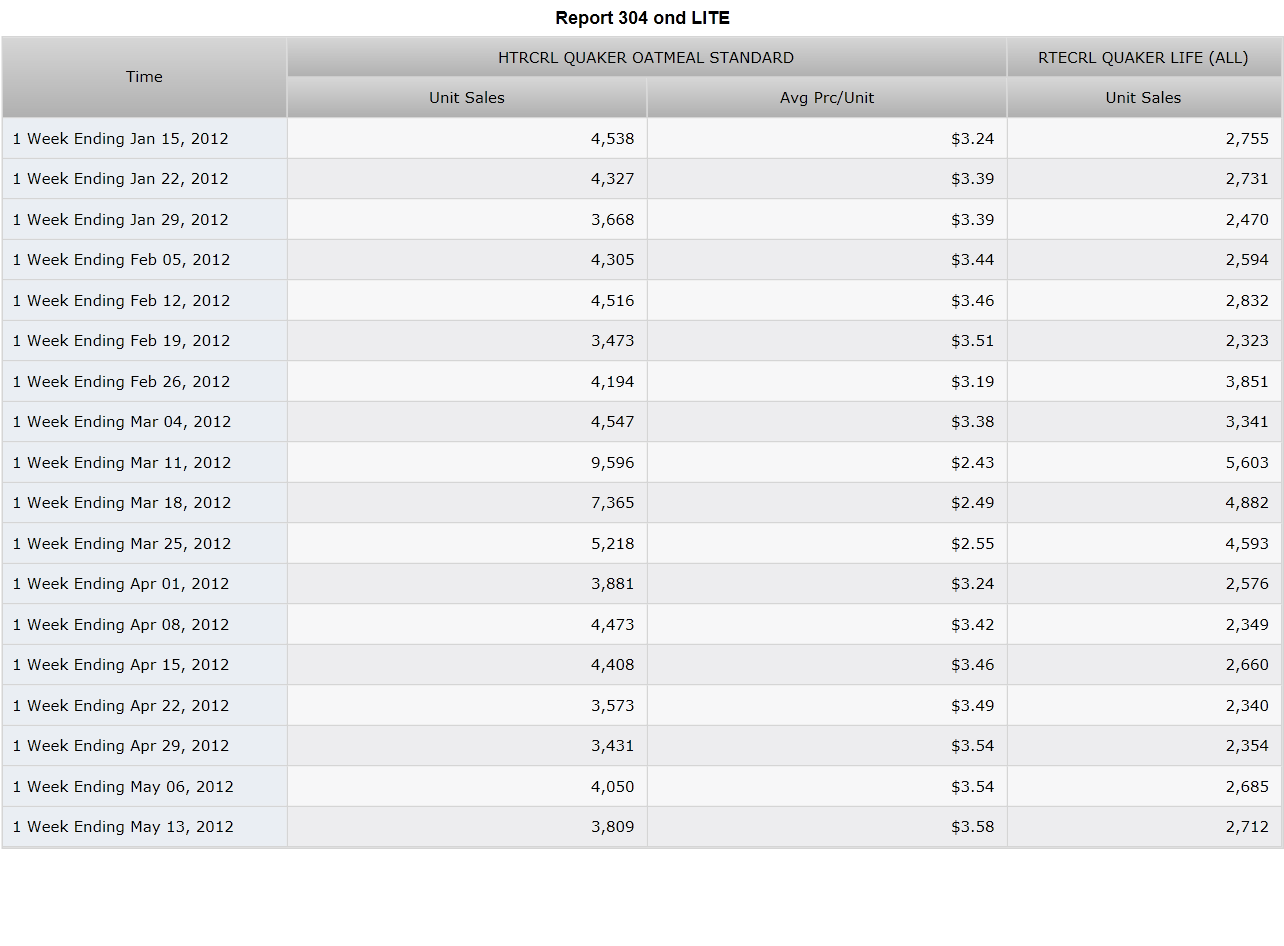Select row 1 Week Ending Apr 29, 2012

pyautogui.click(x=642, y=746)
